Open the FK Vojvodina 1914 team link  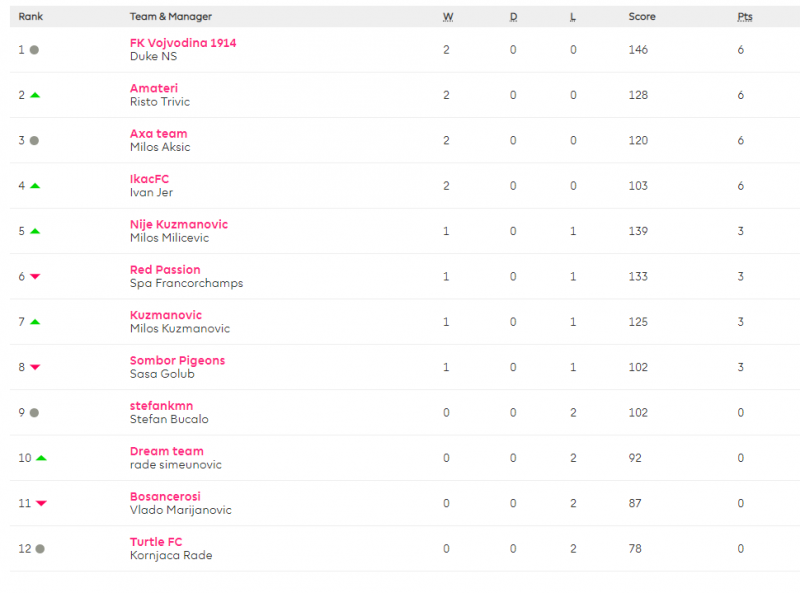[183, 43]
